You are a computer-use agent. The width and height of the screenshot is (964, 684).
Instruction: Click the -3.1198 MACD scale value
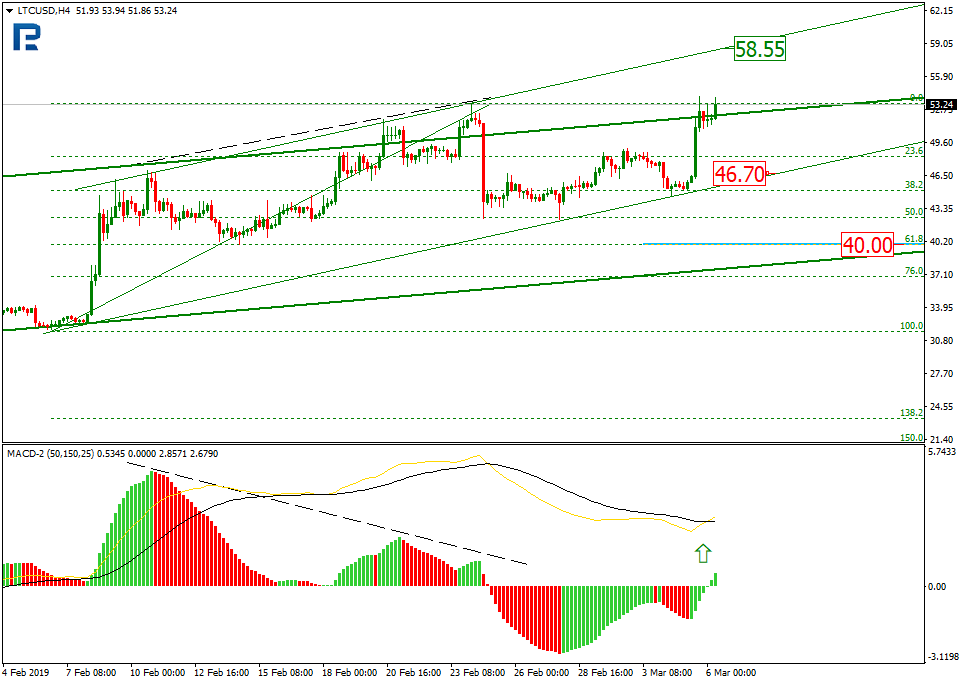(x=942, y=657)
